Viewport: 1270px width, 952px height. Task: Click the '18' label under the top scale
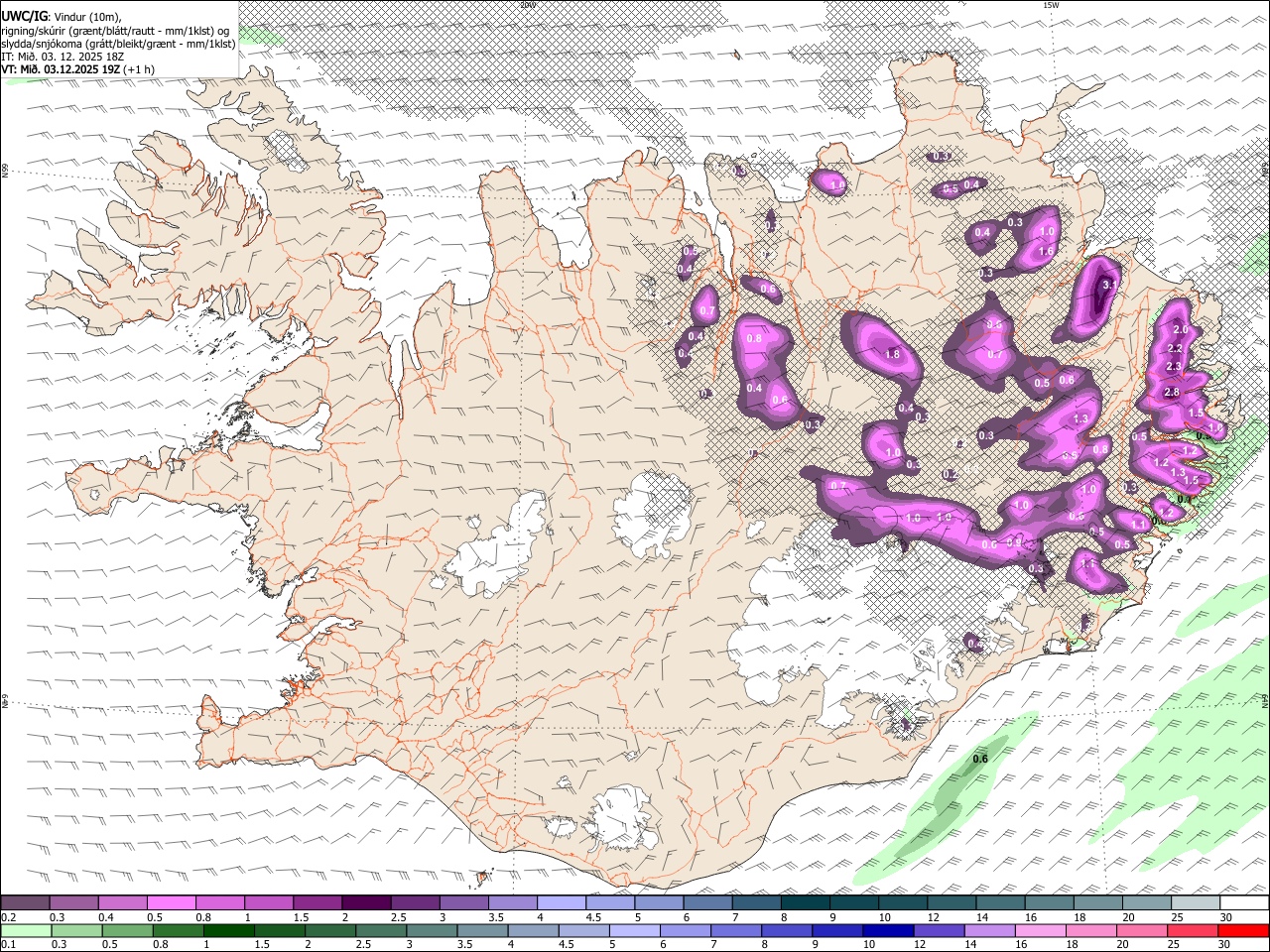(x=1079, y=917)
